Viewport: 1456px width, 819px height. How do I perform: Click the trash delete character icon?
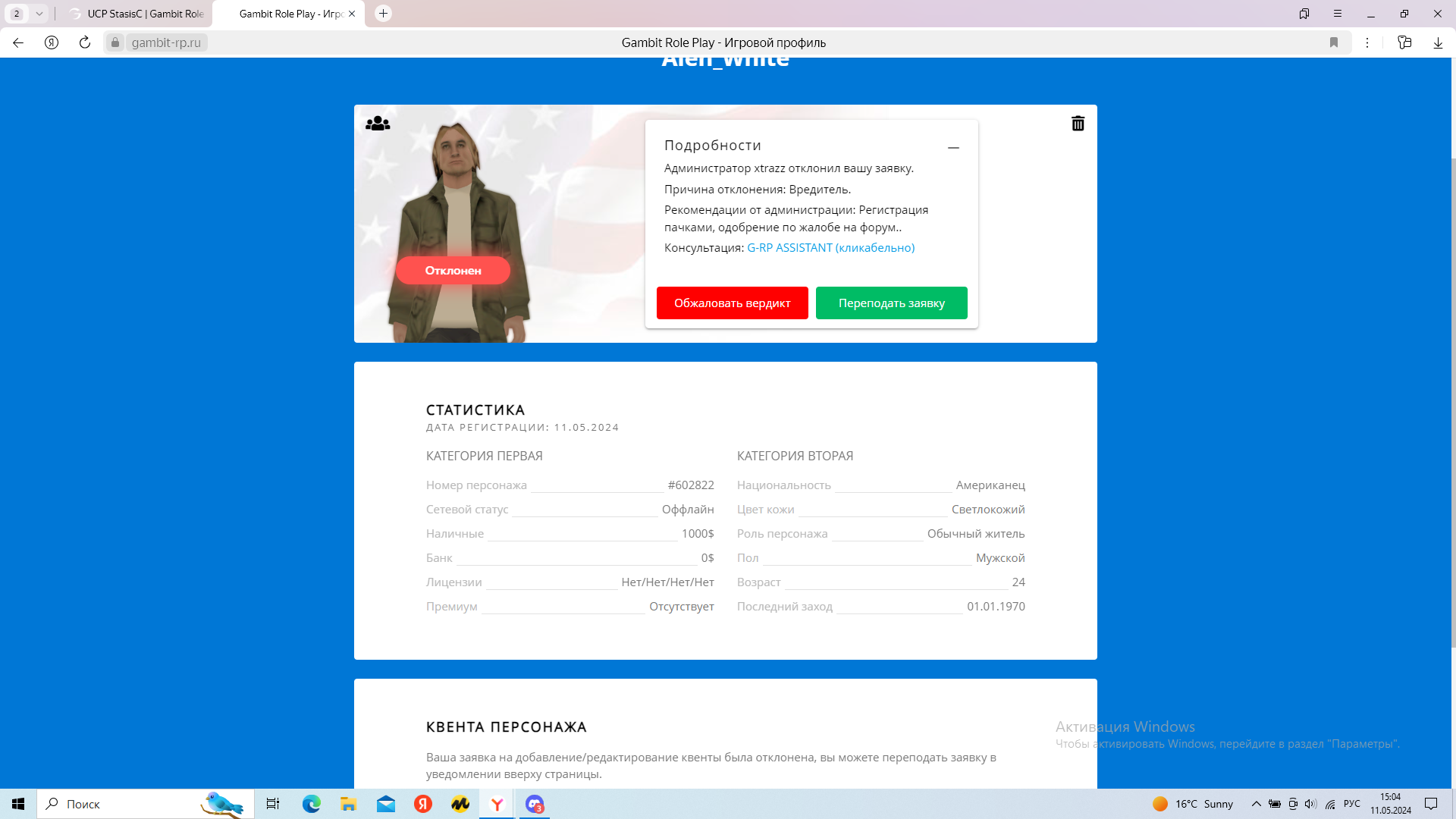(1078, 124)
